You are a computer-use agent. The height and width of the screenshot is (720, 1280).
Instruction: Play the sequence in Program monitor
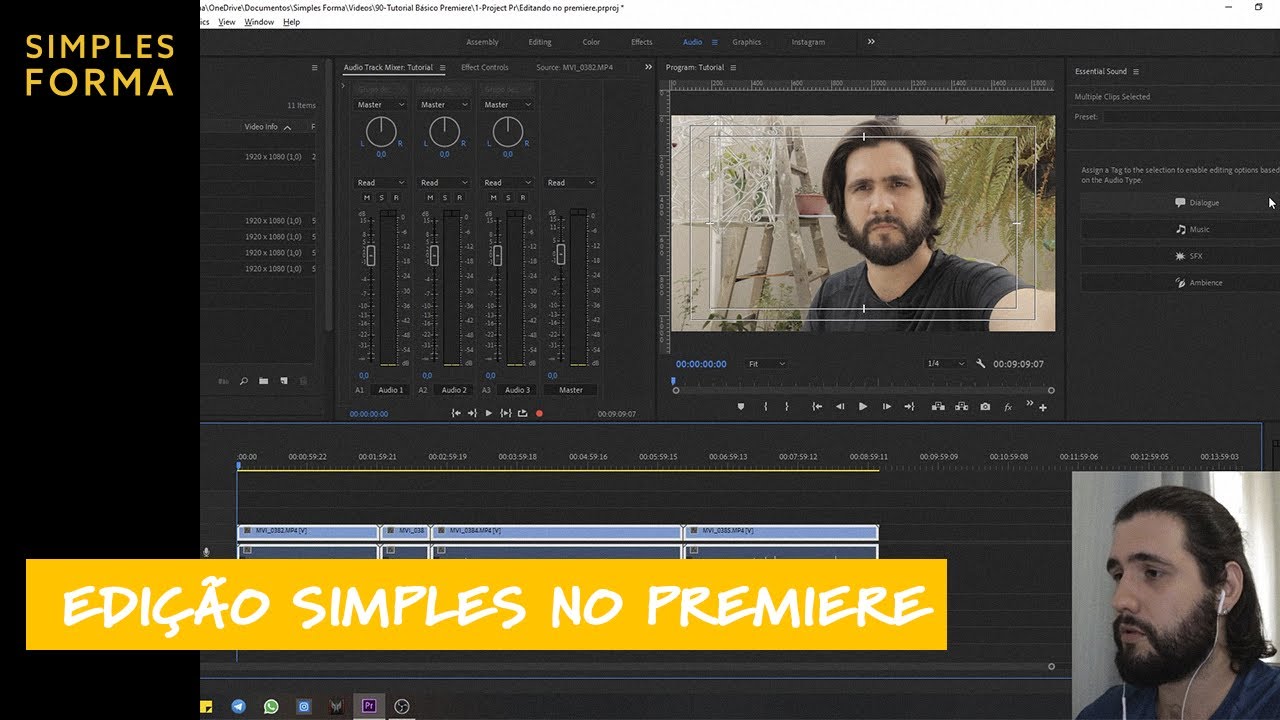point(863,407)
